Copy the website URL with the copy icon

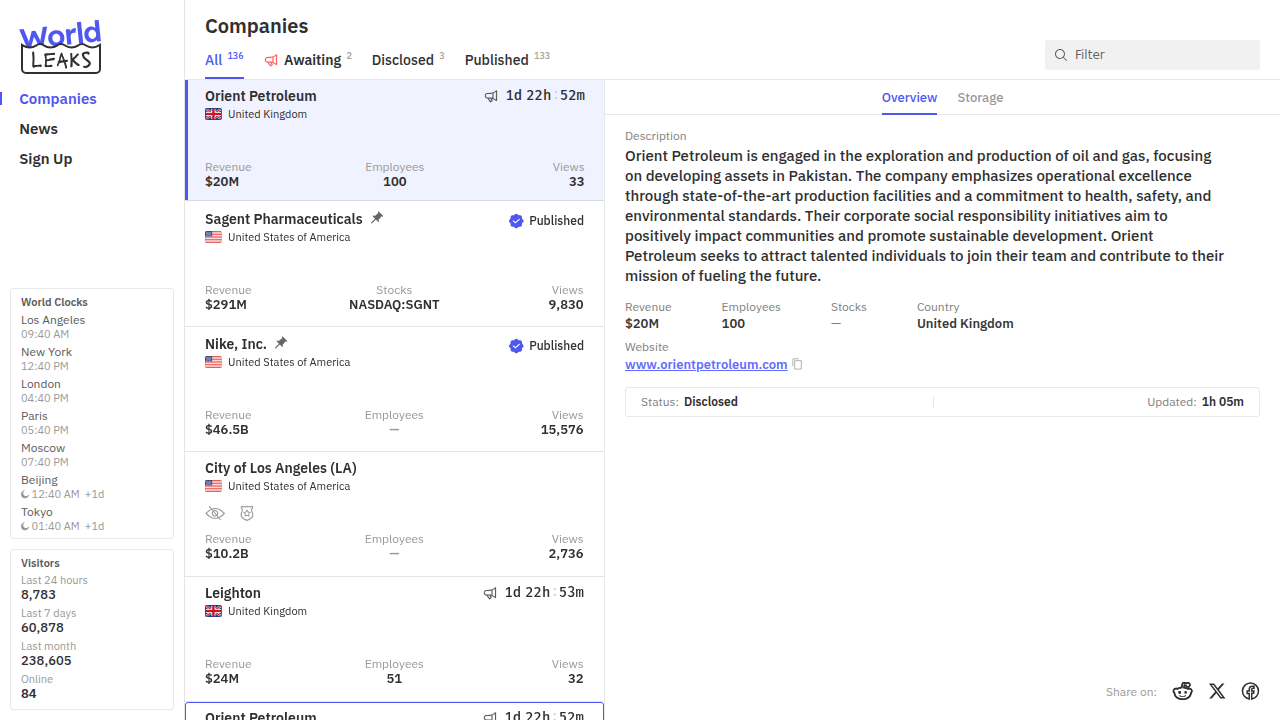coord(797,365)
